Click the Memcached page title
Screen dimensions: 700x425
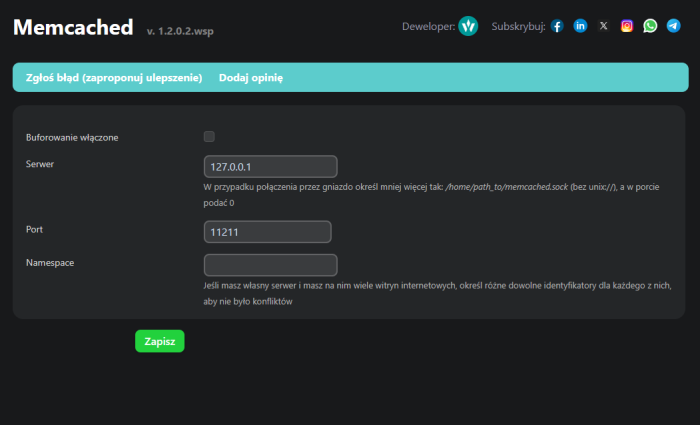click(72, 27)
